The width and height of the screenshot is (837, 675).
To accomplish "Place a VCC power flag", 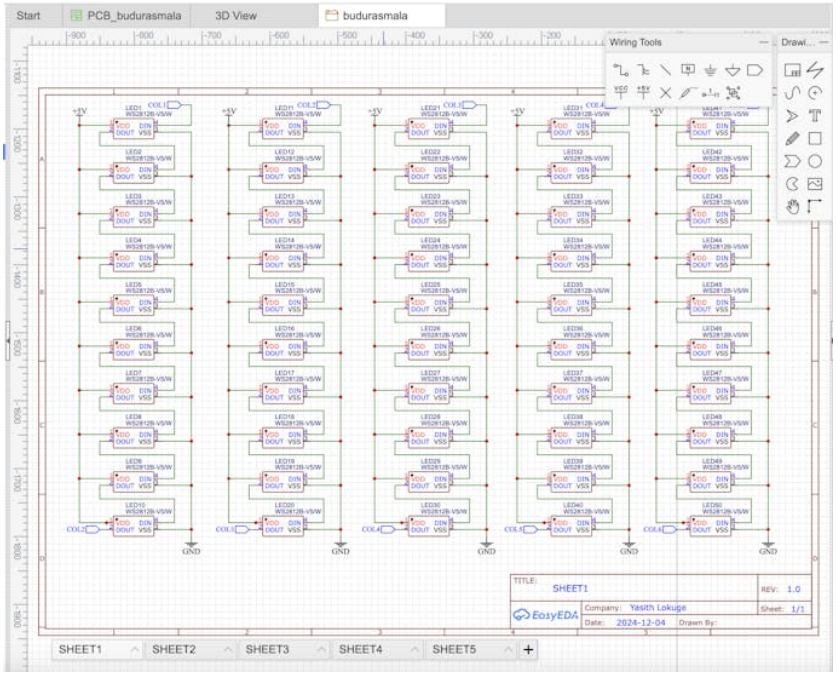I will 620,92.
